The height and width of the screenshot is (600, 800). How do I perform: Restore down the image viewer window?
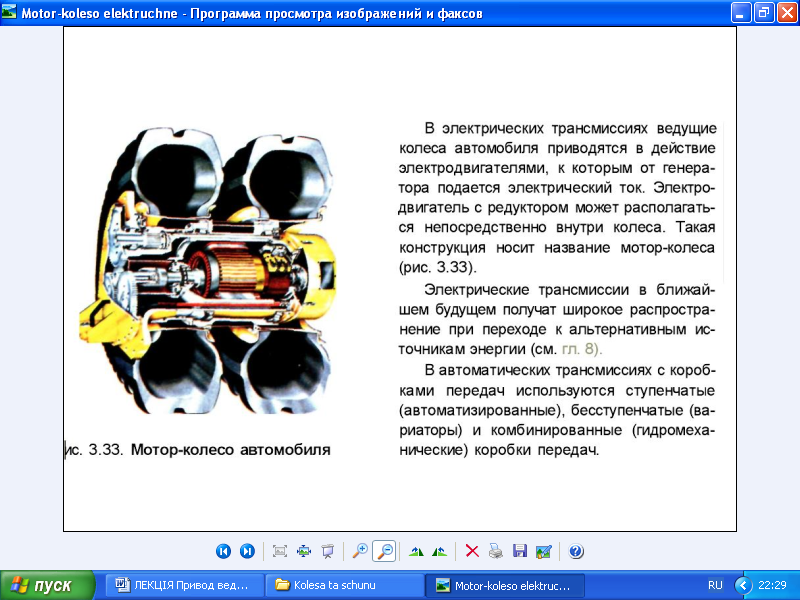[x=764, y=13]
